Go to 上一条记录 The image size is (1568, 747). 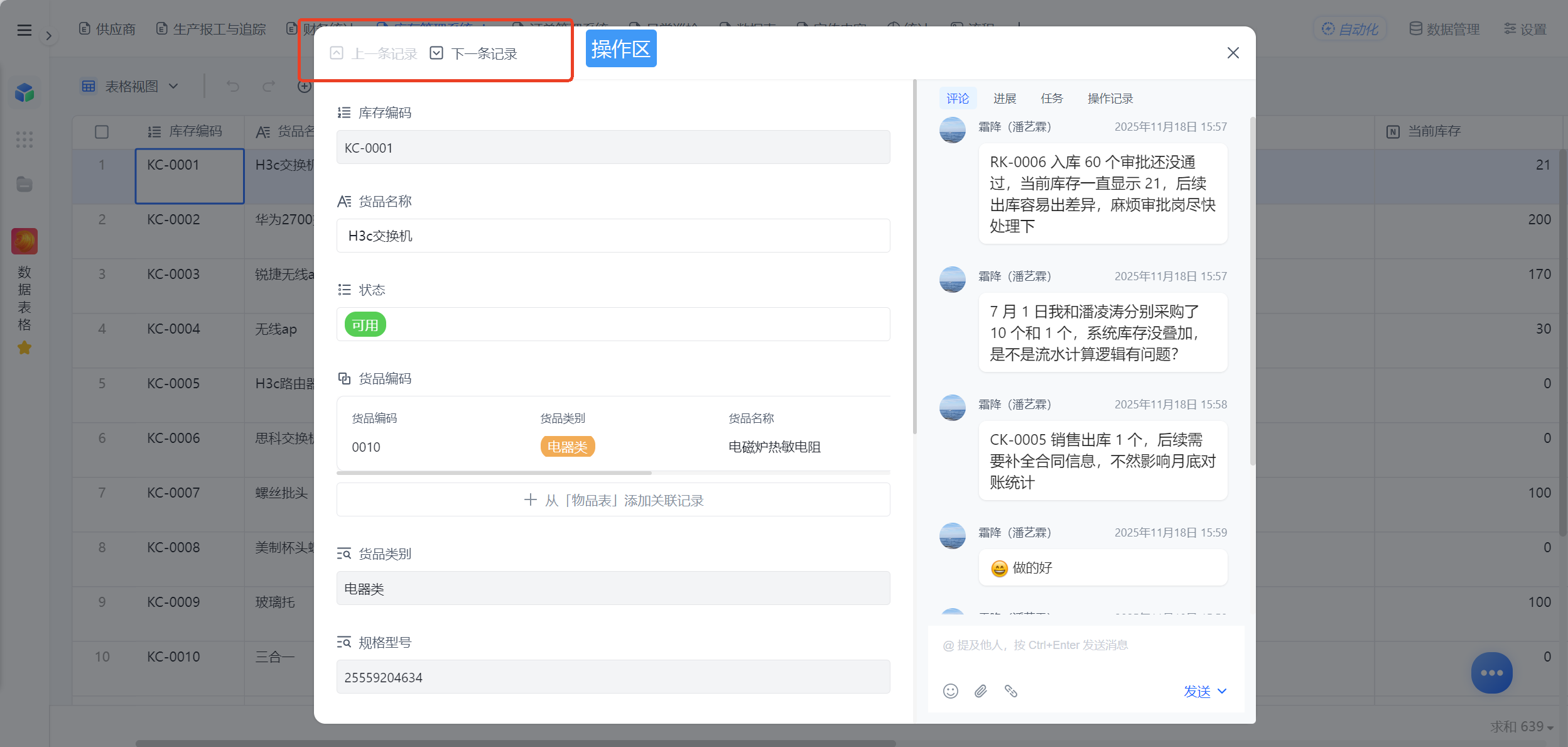click(374, 53)
